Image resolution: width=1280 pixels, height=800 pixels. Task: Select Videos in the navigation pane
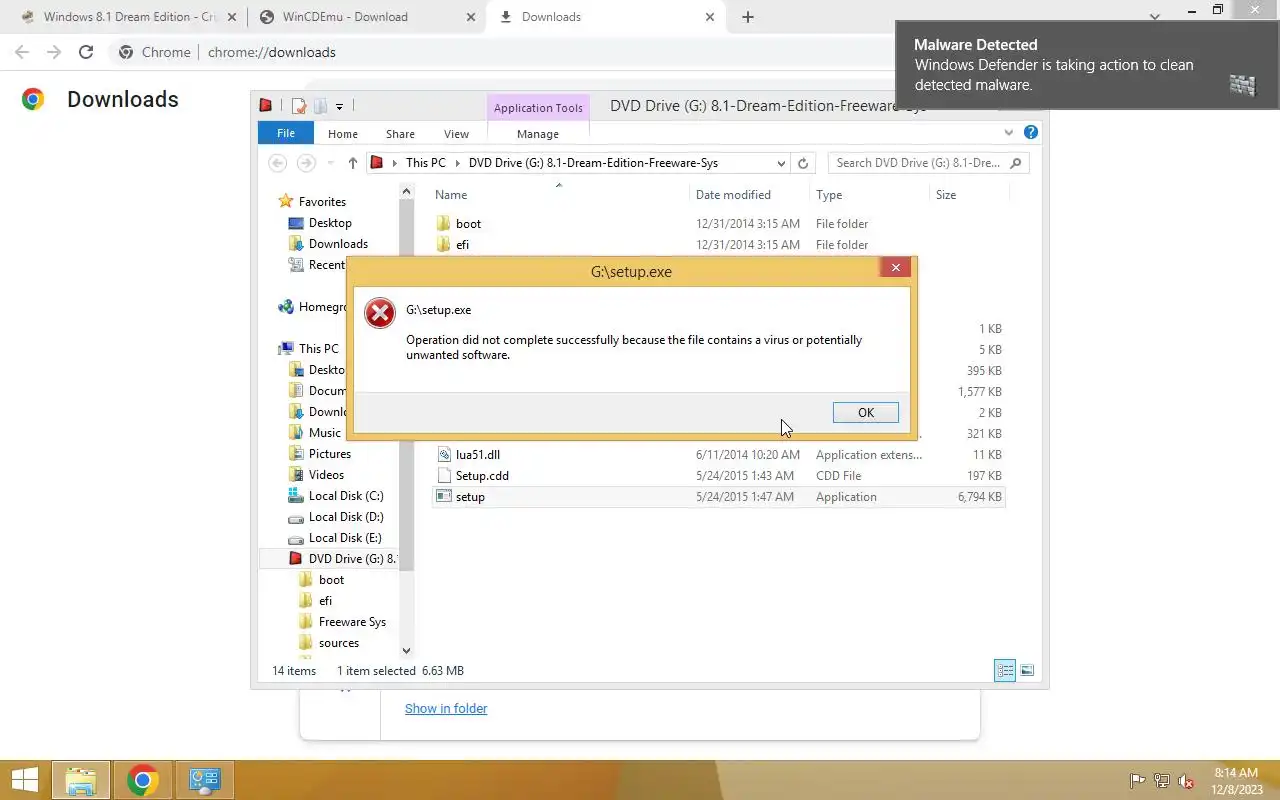click(x=326, y=475)
